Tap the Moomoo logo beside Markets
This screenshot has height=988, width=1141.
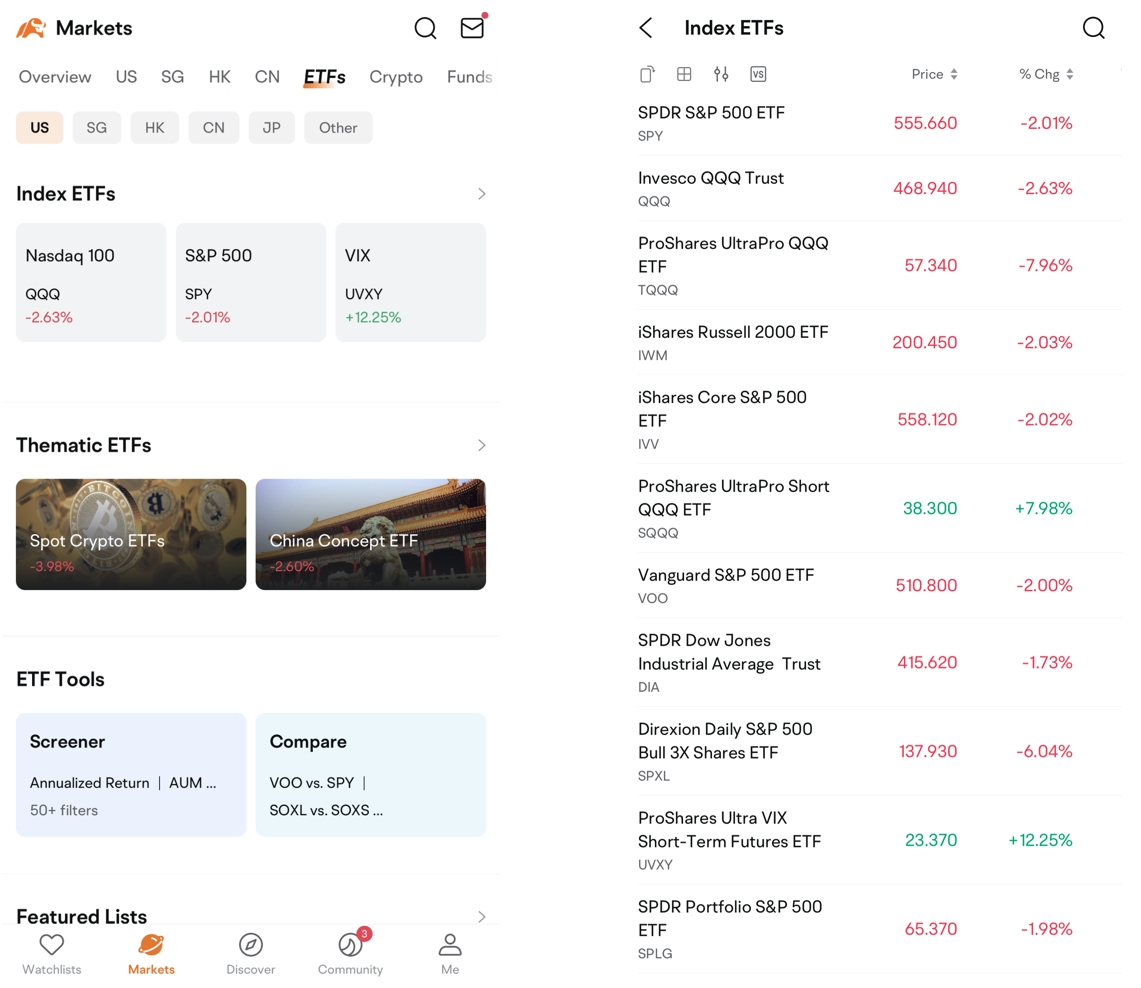(31, 28)
